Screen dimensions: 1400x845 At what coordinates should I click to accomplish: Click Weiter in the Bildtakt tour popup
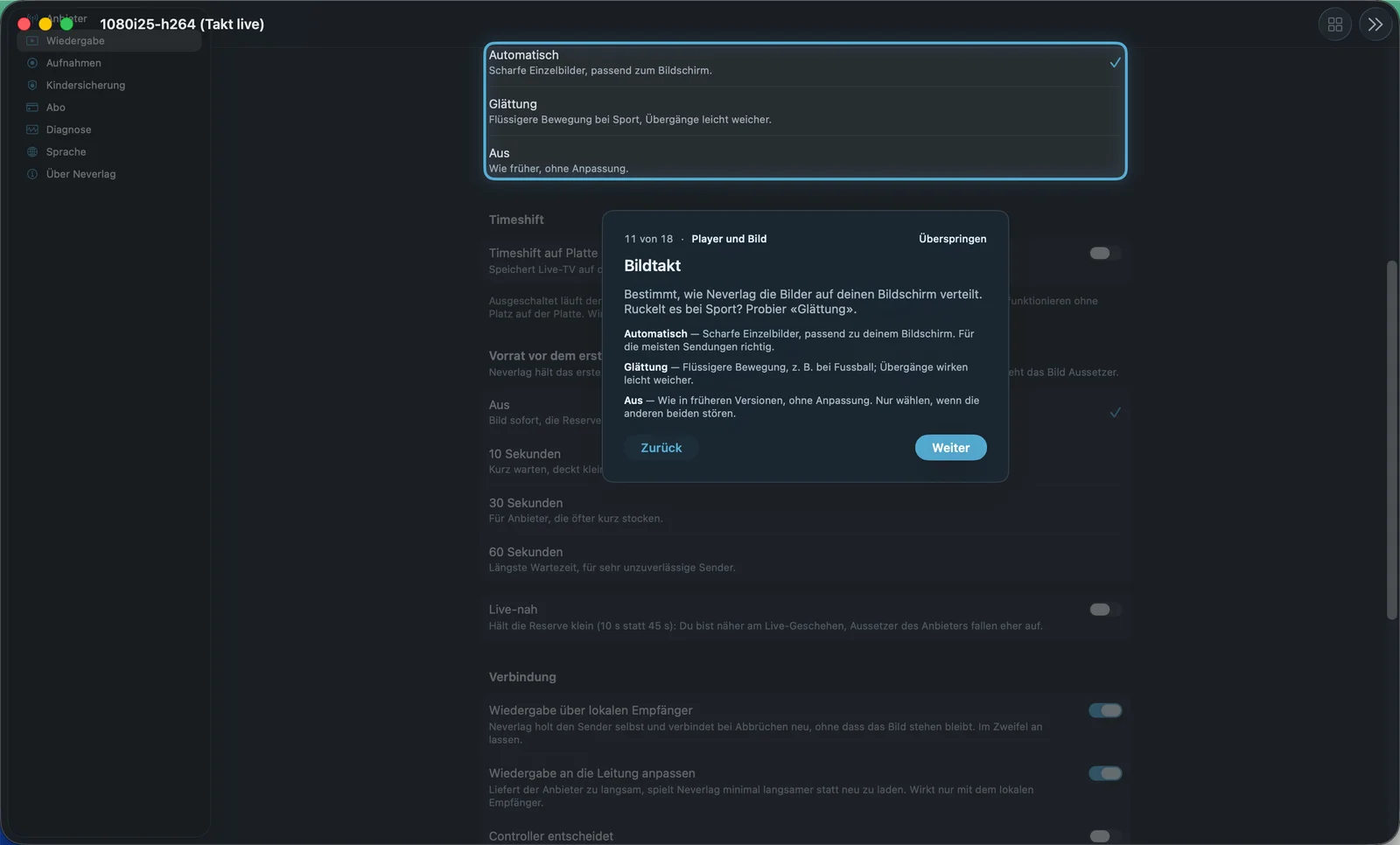click(x=950, y=448)
